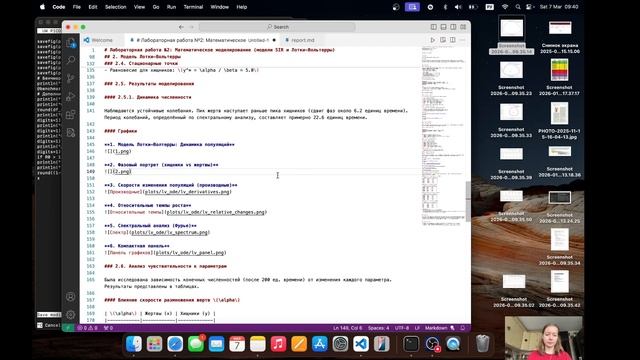Open the Run menu
This screenshot has height=360, width=640.
[x=171, y=7]
